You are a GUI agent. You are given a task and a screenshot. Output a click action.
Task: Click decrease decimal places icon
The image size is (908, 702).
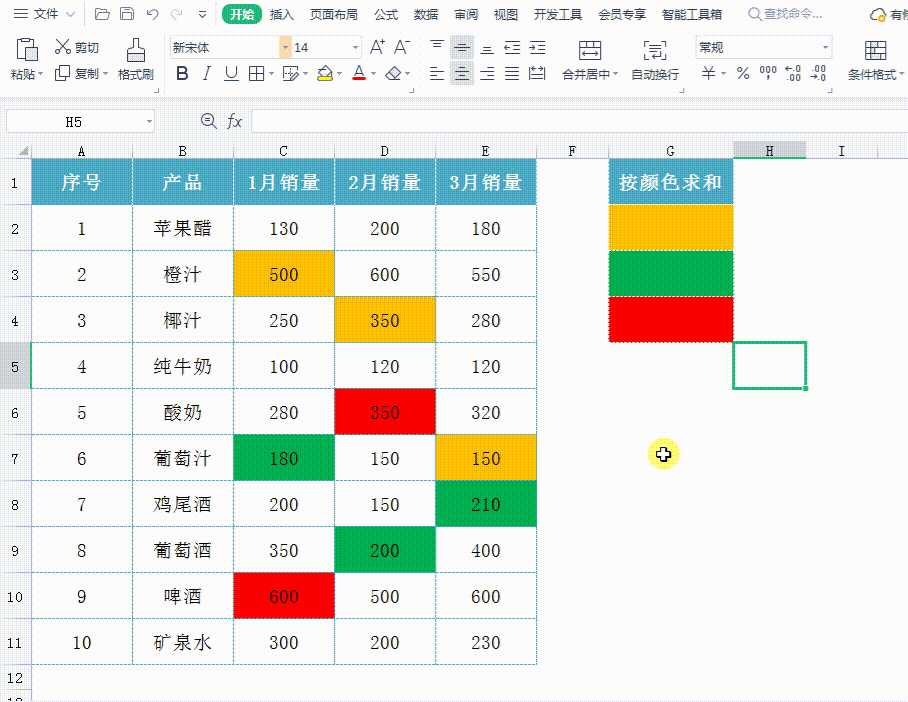coord(818,74)
